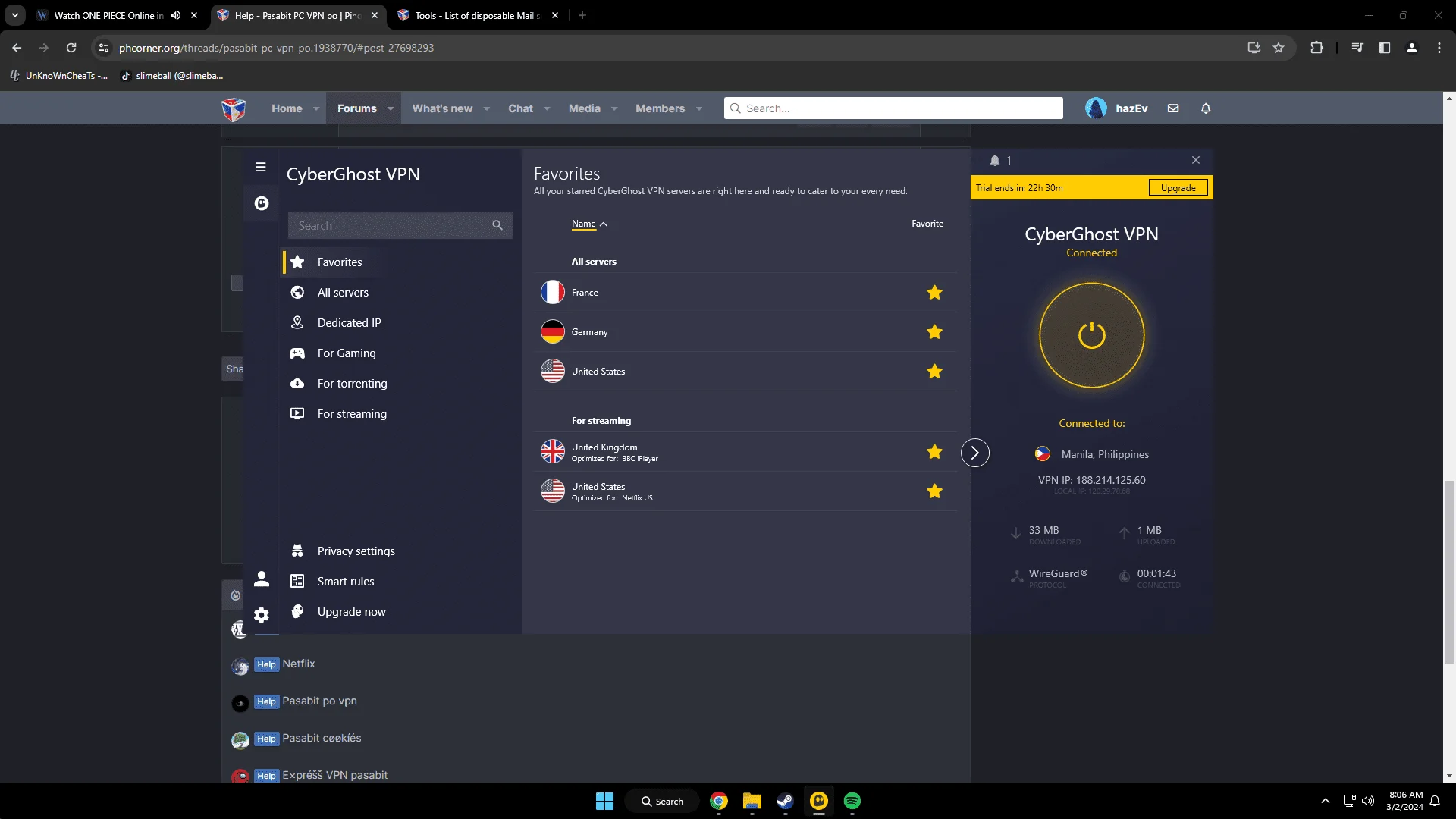Open the CyberGhost hamburger menu
This screenshot has width=1456, height=819.
(260, 167)
